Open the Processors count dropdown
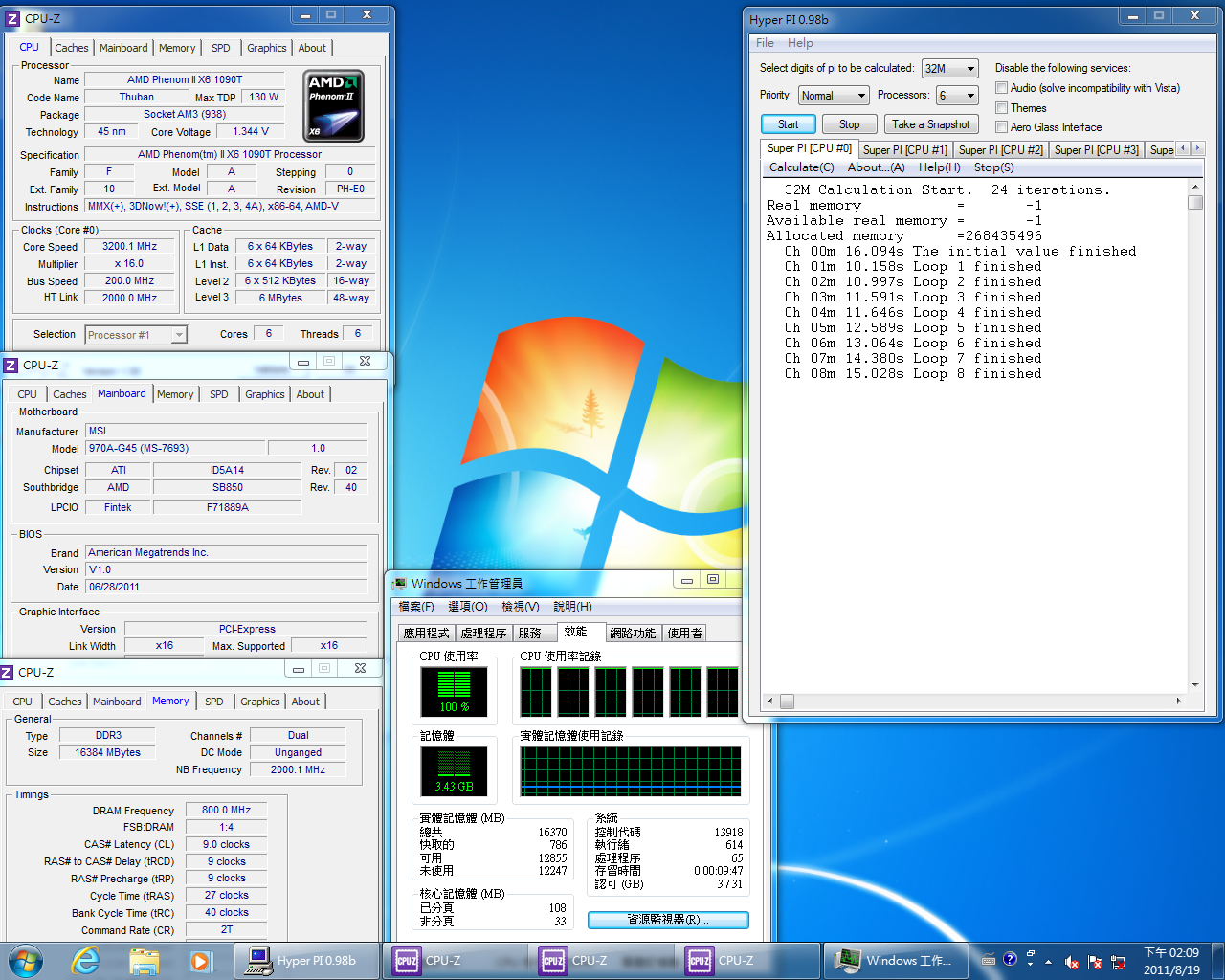The height and width of the screenshot is (980, 1225). [957, 96]
